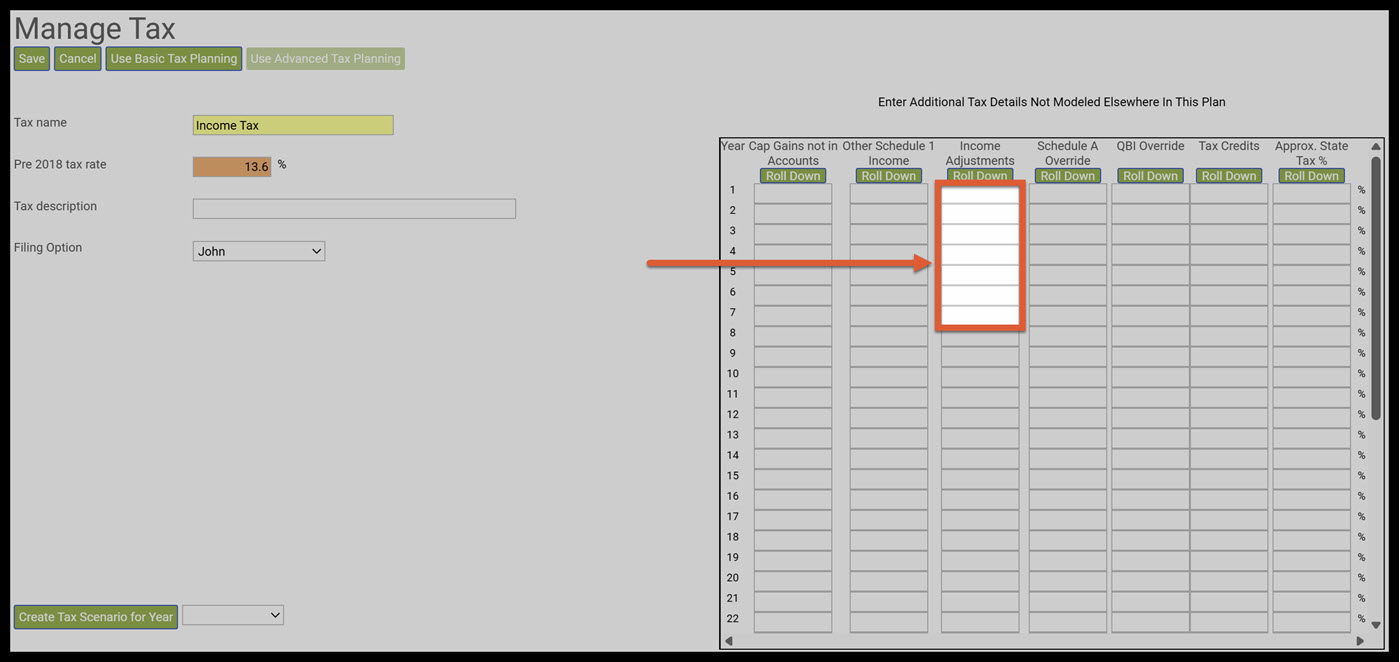Viewport: 1400px width, 662px height.
Task: Roll Down the Schedule A Override column
Action: (x=1068, y=176)
